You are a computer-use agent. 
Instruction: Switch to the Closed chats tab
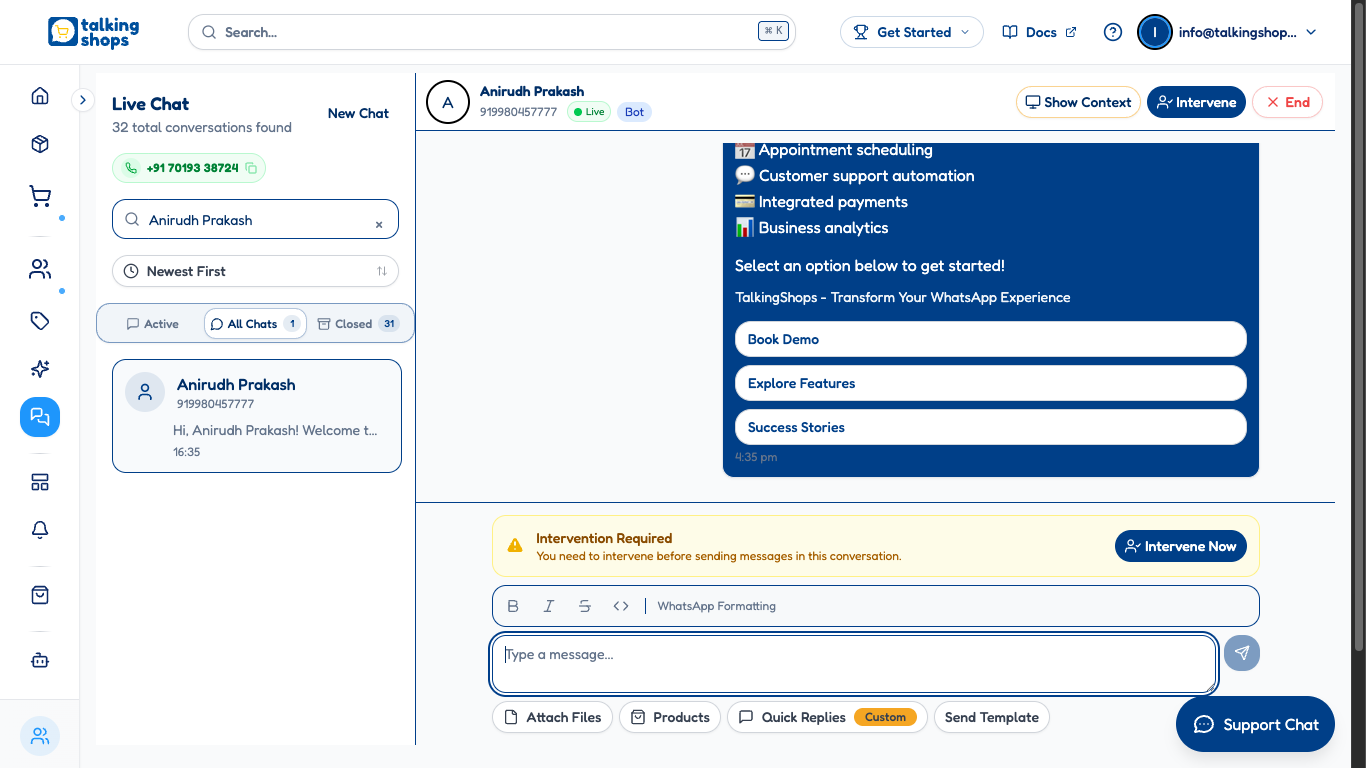click(x=357, y=324)
